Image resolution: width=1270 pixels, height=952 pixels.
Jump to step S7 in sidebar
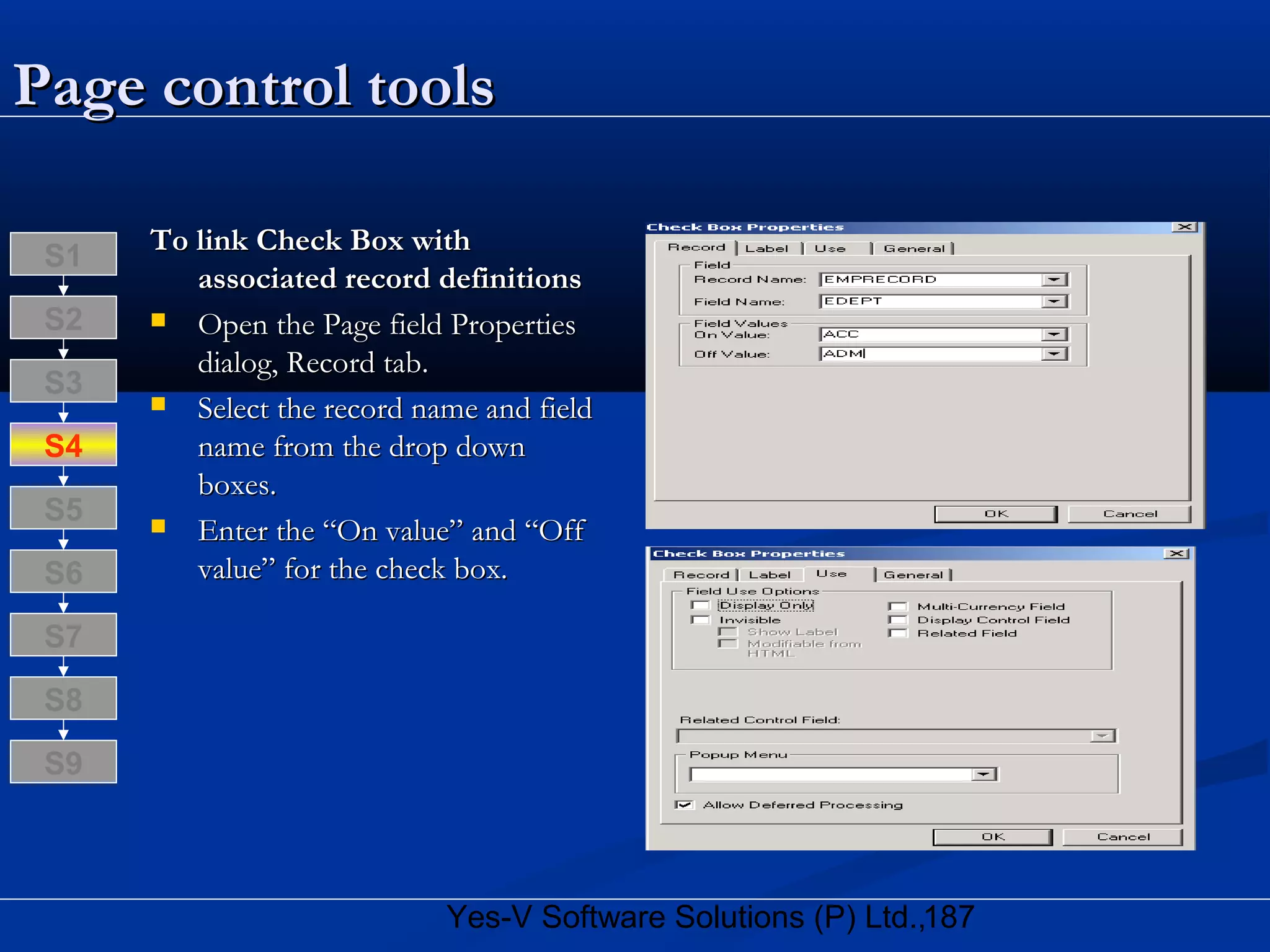tap(63, 635)
